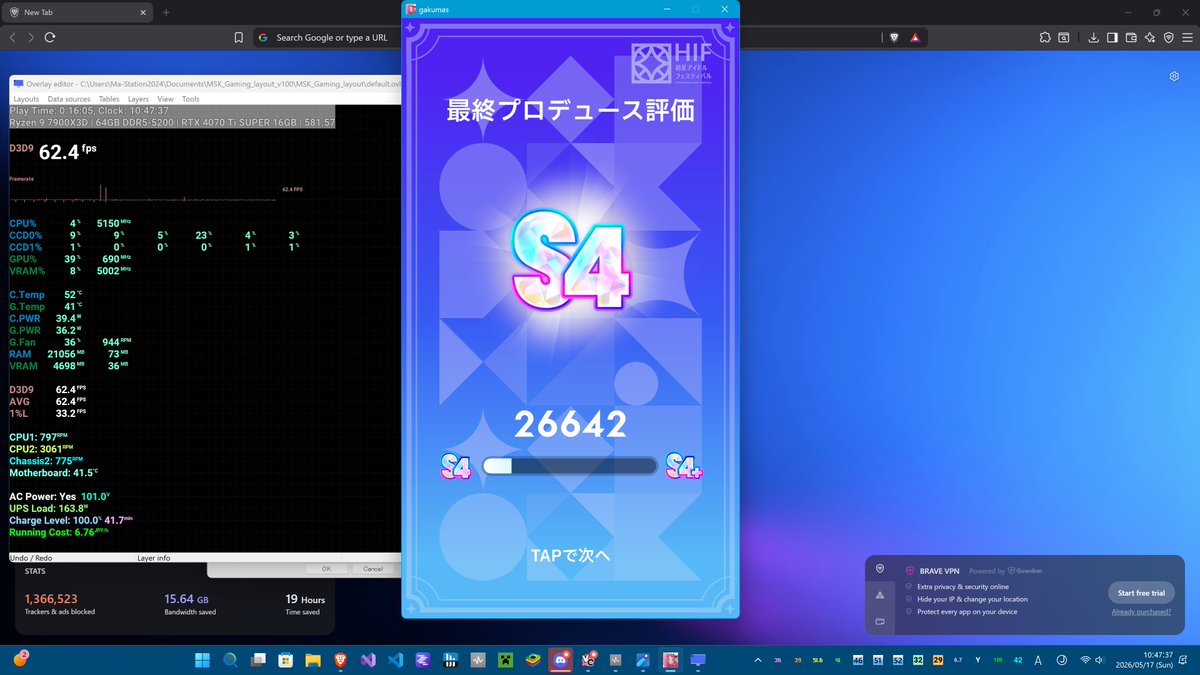Viewport: 1200px width, 675px height.
Task: Open the Tools menu in Overlay editor
Action: click(x=190, y=99)
